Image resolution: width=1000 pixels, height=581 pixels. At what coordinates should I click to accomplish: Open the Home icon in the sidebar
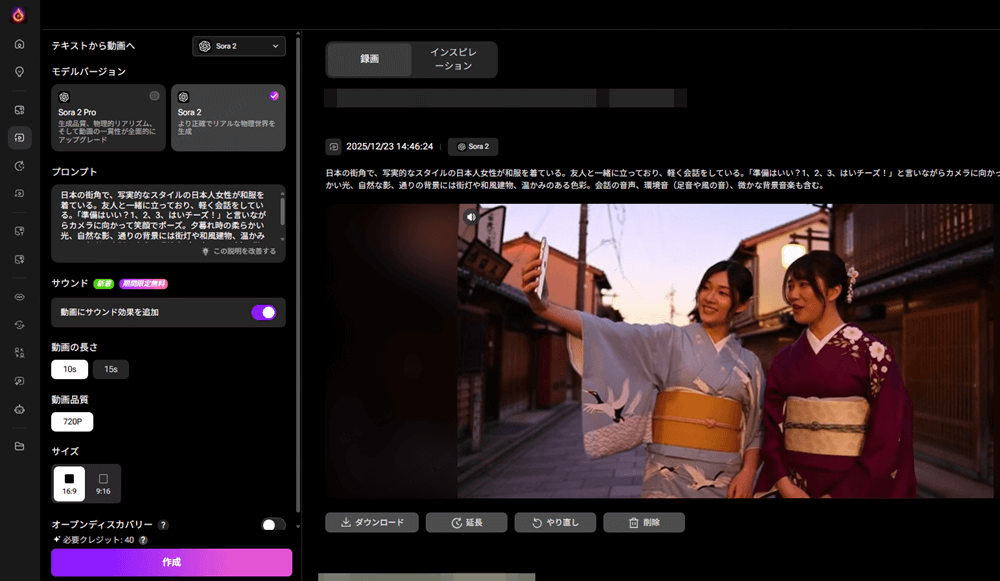[19, 44]
